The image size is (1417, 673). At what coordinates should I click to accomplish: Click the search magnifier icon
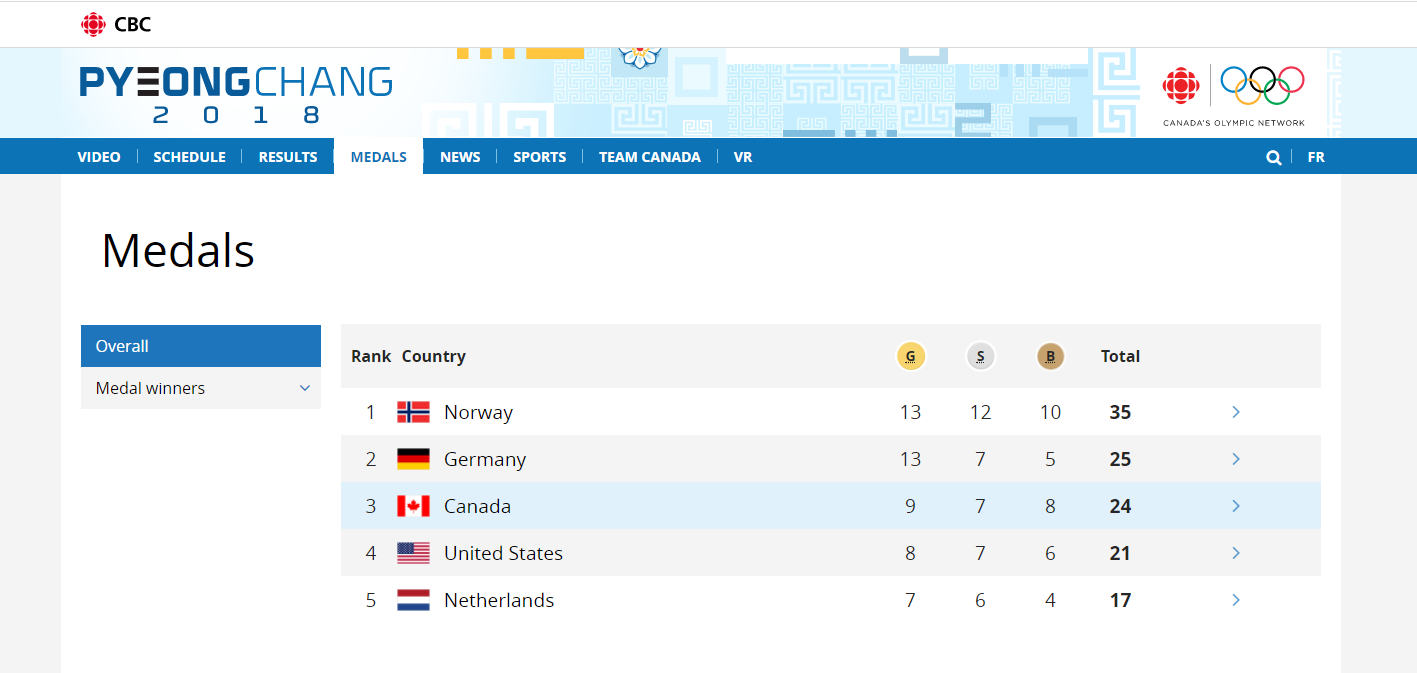pos(1273,157)
